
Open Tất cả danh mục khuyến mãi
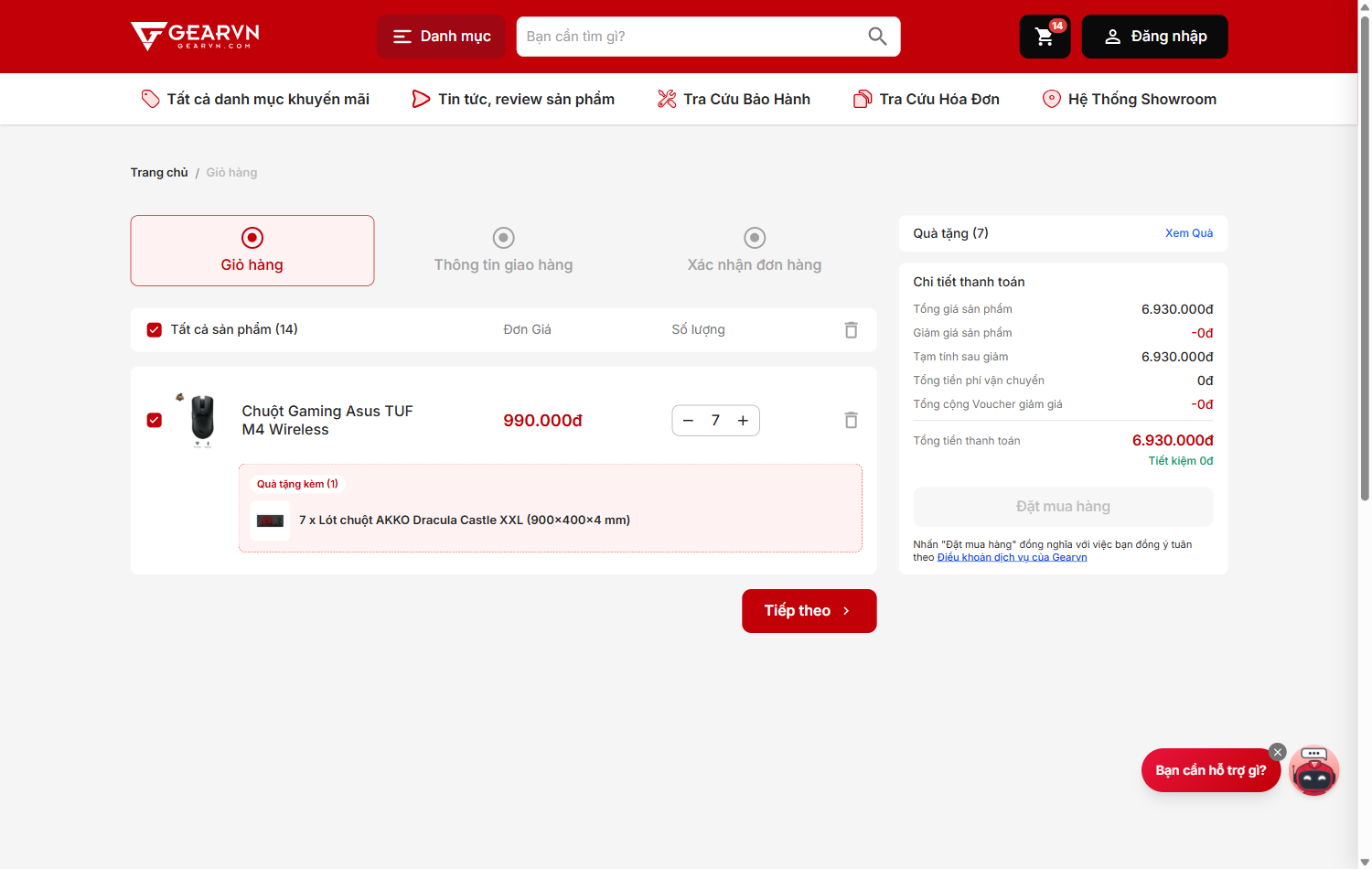coord(255,99)
